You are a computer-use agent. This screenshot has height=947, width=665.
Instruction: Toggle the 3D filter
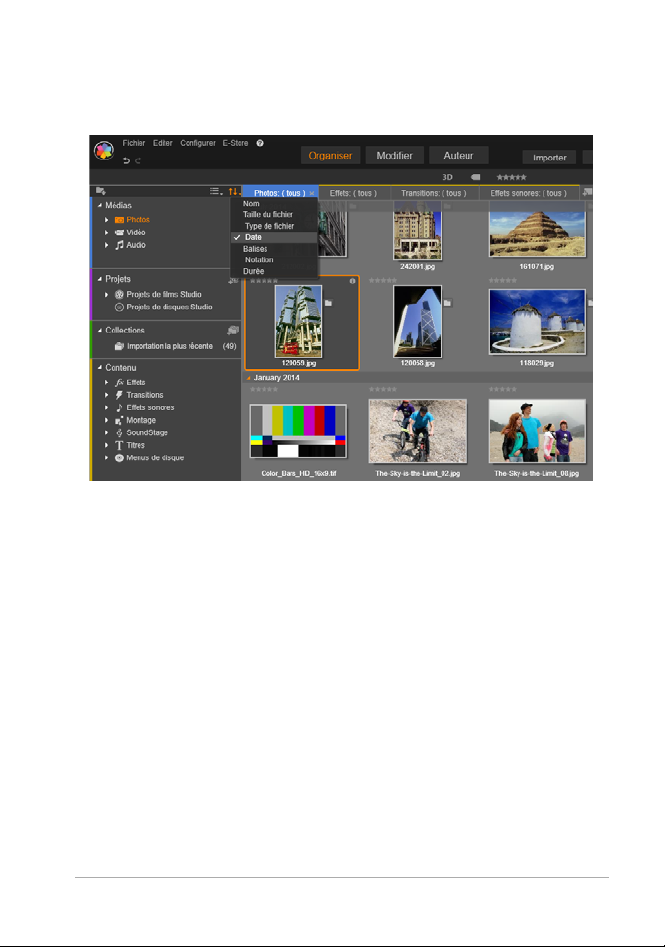click(448, 176)
